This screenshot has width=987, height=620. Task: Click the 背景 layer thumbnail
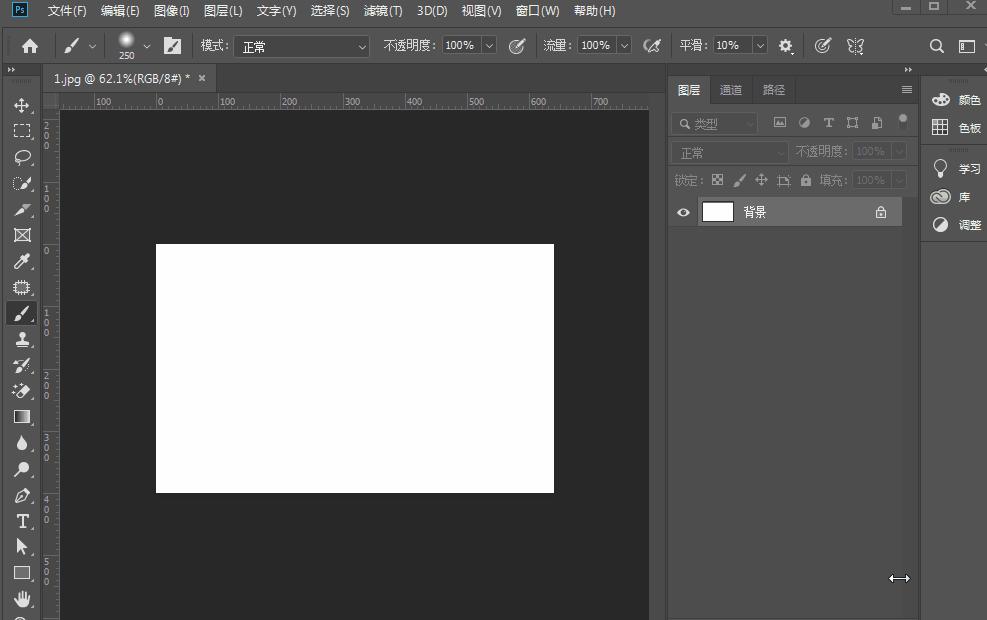point(718,212)
